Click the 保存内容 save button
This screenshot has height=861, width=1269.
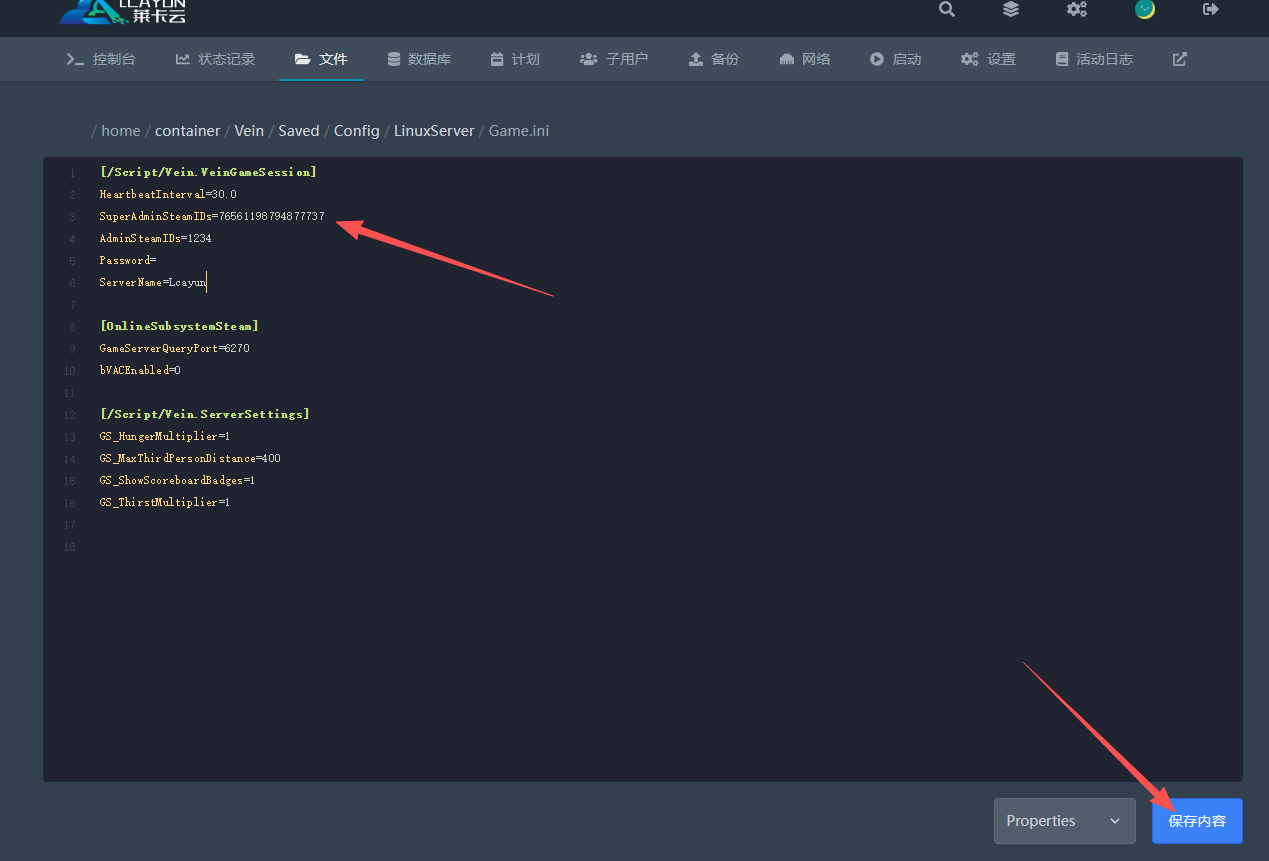point(1197,821)
